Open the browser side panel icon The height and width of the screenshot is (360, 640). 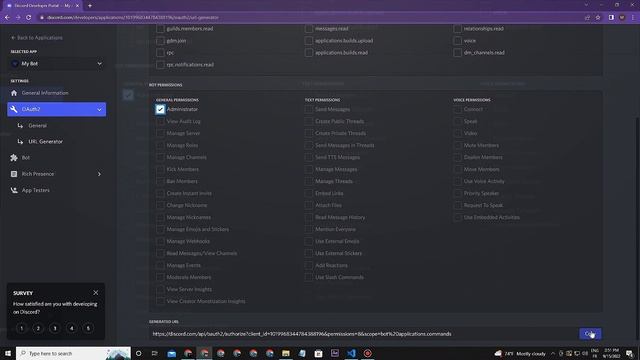point(611,18)
